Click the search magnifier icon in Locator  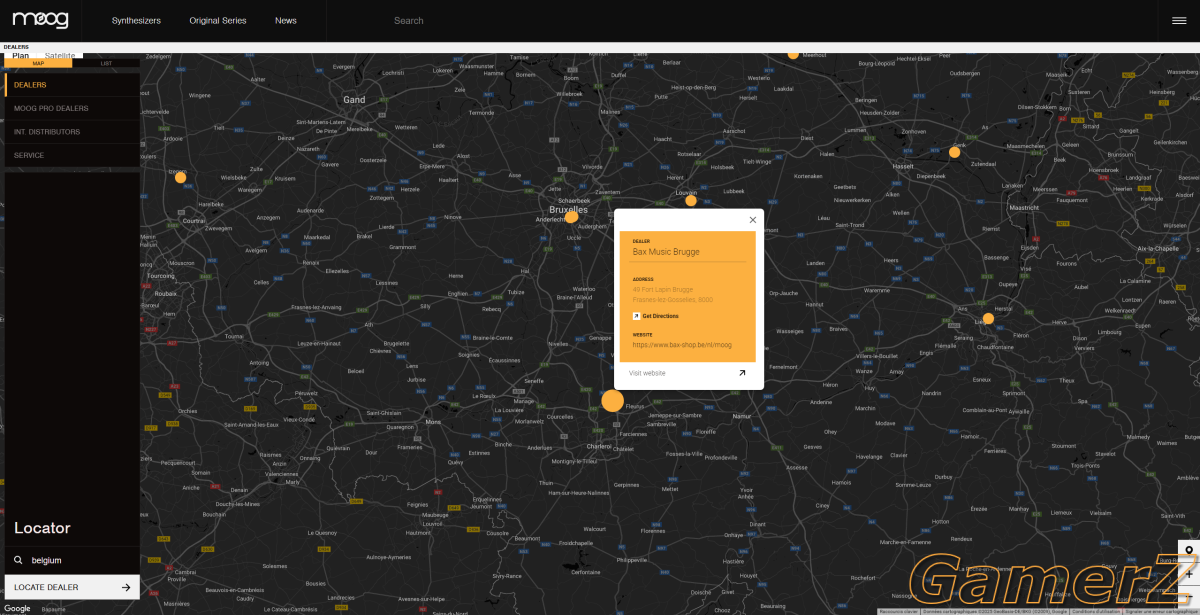click(18, 561)
